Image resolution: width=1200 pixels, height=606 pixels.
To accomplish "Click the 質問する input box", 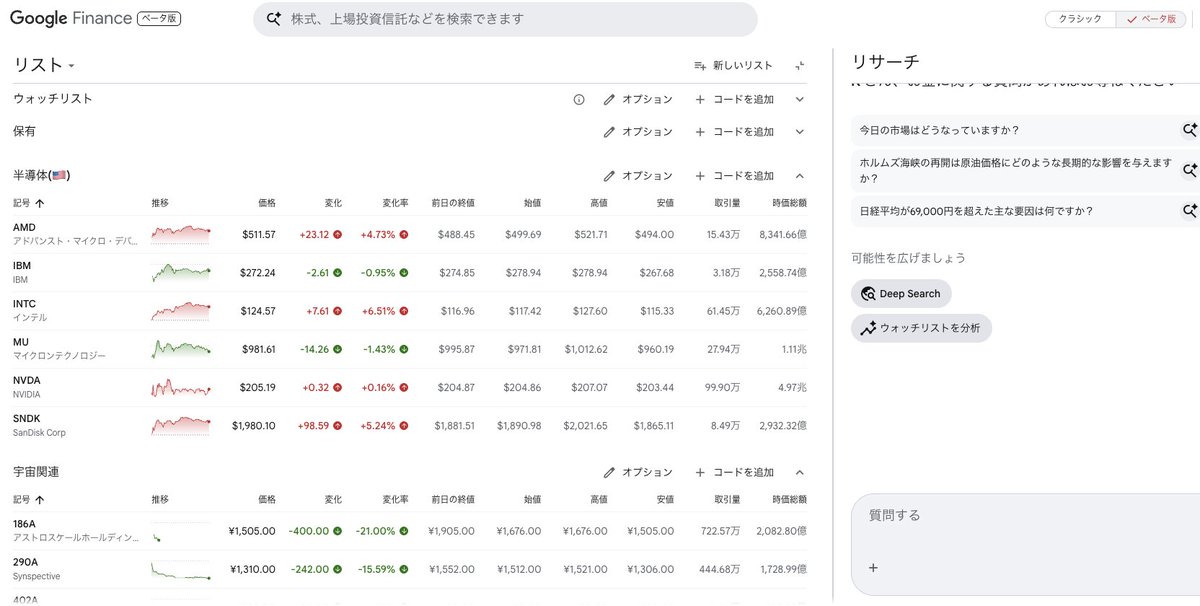I will 1025,516.
